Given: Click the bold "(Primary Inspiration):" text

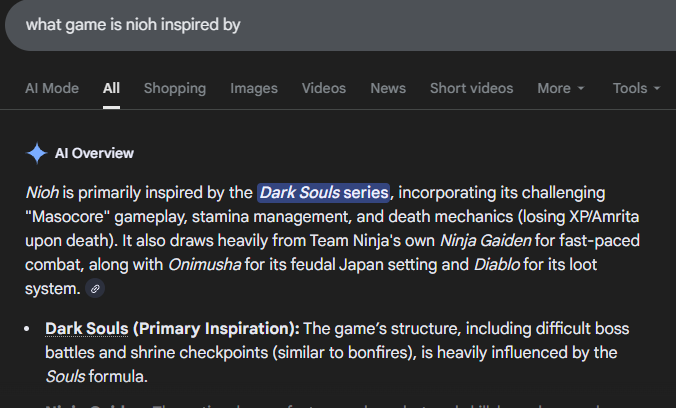Looking at the screenshot, I should [216, 329].
